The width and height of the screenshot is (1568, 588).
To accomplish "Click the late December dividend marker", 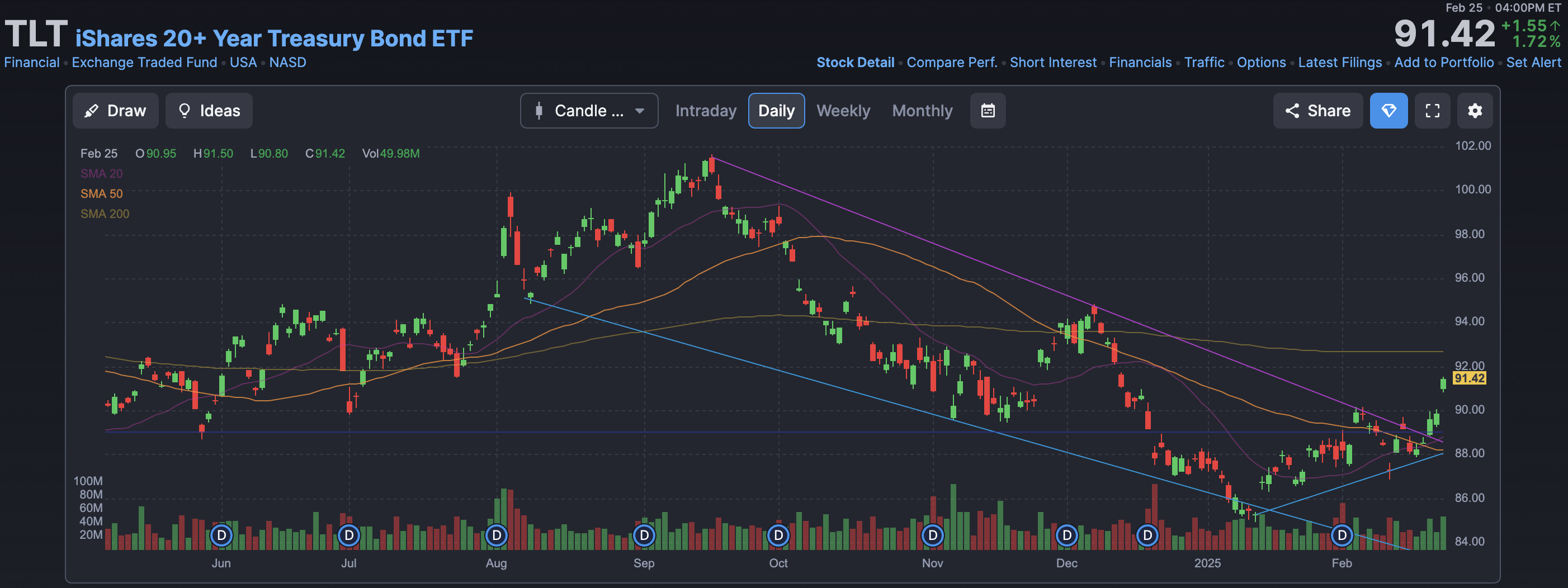I will (1147, 535).
